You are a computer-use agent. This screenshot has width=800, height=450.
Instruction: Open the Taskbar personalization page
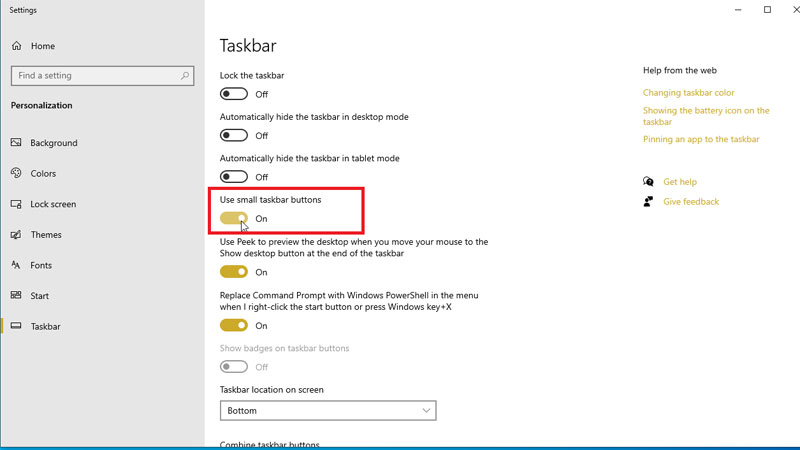45,327
